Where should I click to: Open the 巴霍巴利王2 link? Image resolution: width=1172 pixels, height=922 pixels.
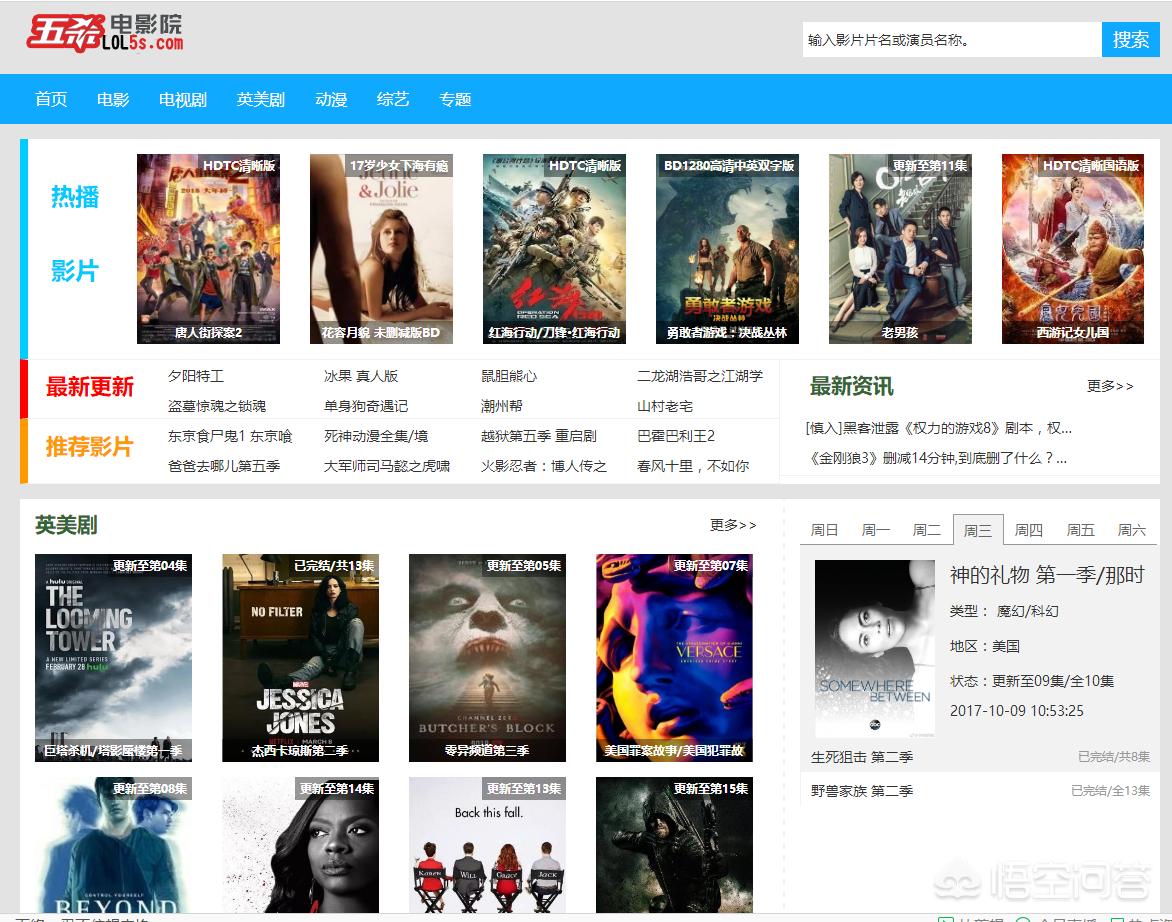coord(676,436)
